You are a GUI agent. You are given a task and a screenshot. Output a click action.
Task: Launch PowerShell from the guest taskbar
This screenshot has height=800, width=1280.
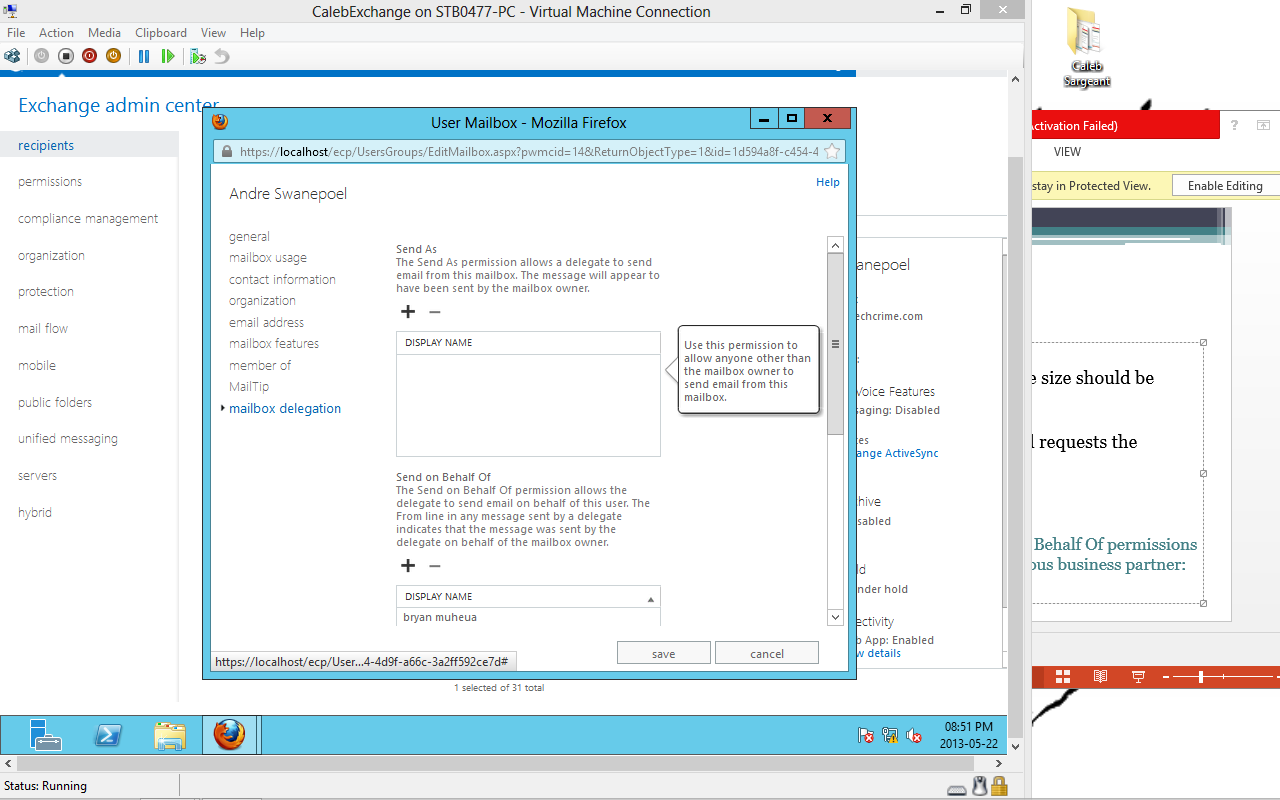108,735
